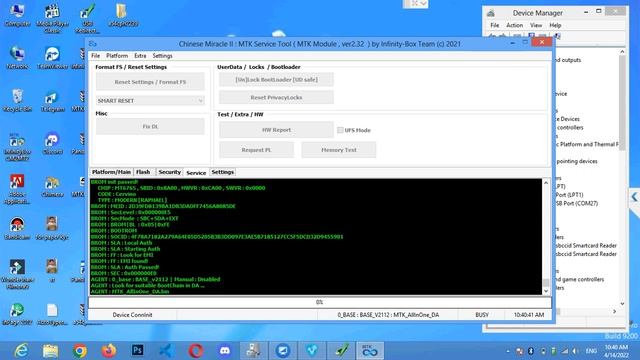640x360 pixels.
Task: Launch Opera browser from the taskbar
Action: 196,351
